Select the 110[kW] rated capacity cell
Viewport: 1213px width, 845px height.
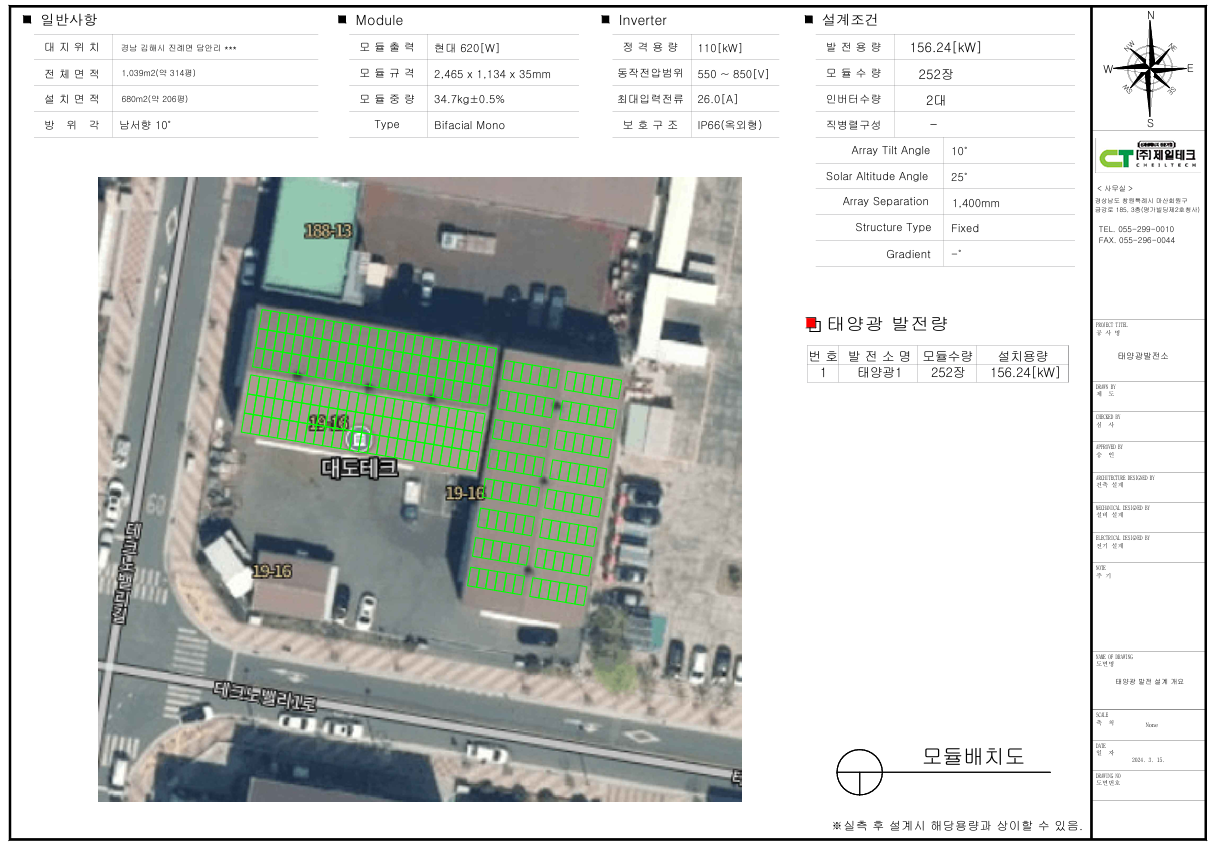tap(719, 48)
